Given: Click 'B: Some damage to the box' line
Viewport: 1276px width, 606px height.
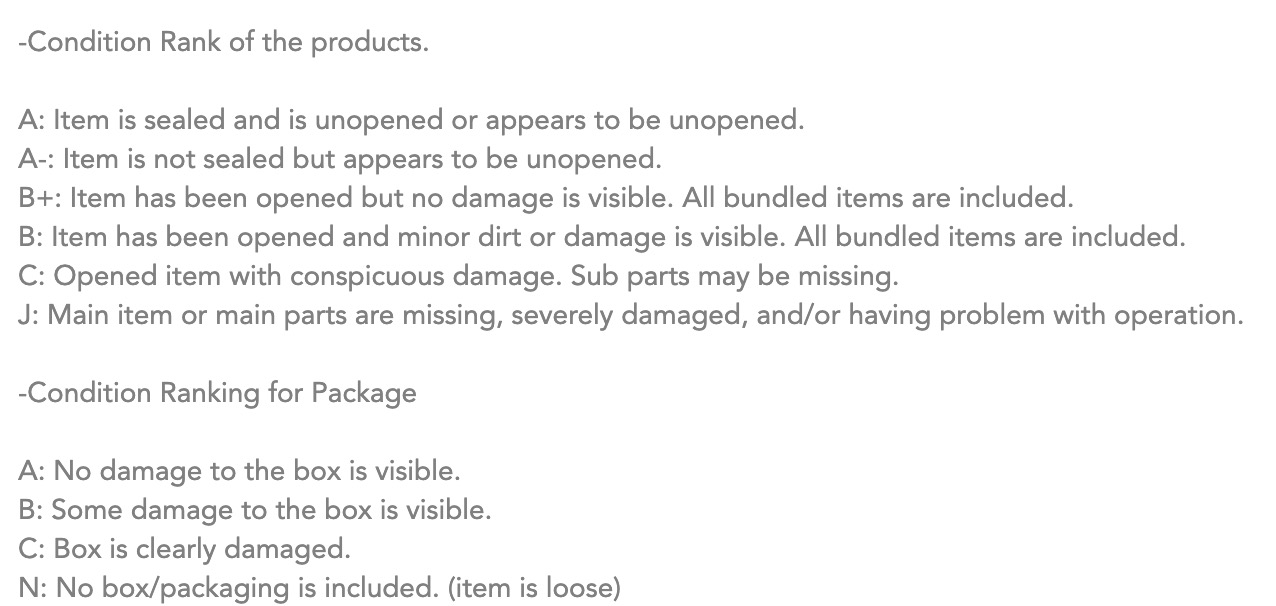Looking at the screenshot, I should [255, 510].
